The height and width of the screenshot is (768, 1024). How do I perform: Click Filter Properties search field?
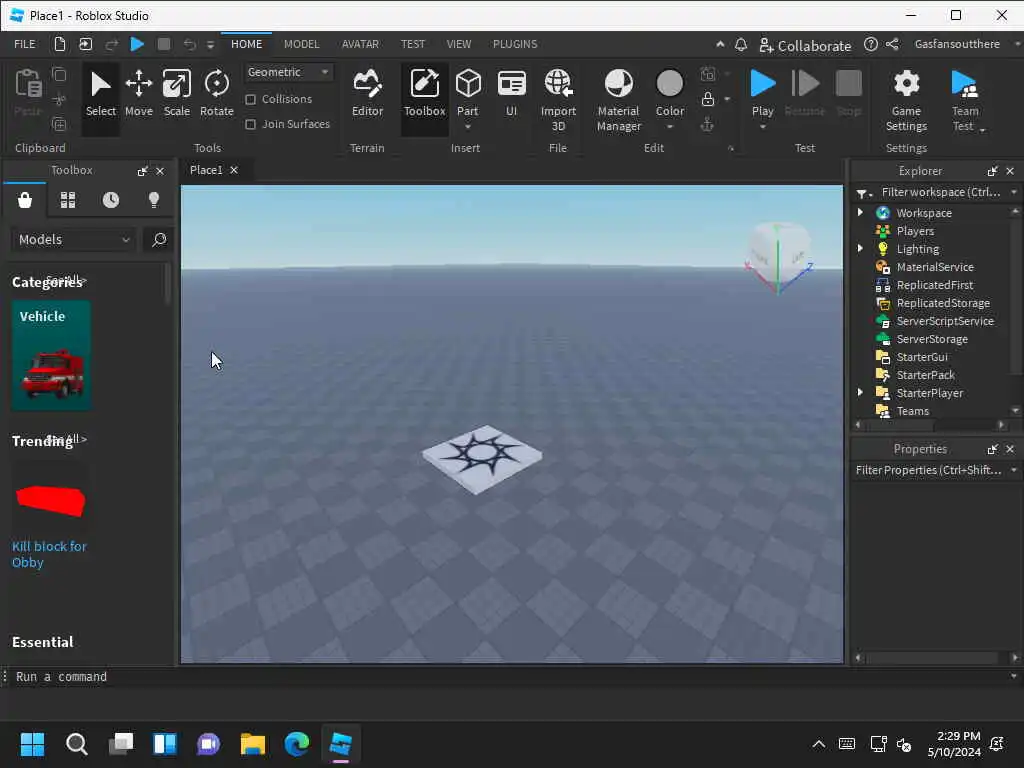point(929,470)
